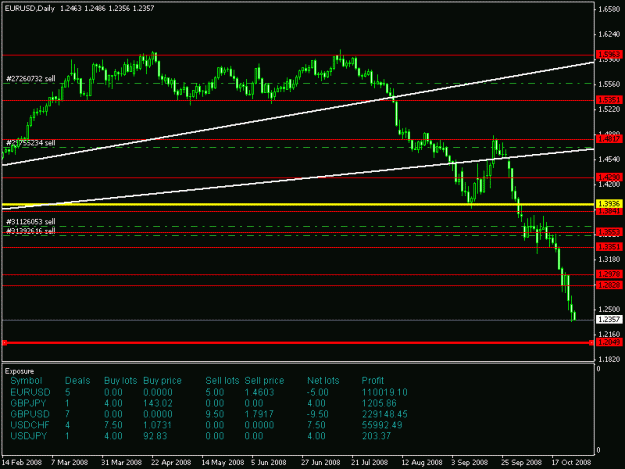The height and width of the screenshot is (469, 625).
Task: Click the 31 Mar 2008 date label
Action: [121, 463]
